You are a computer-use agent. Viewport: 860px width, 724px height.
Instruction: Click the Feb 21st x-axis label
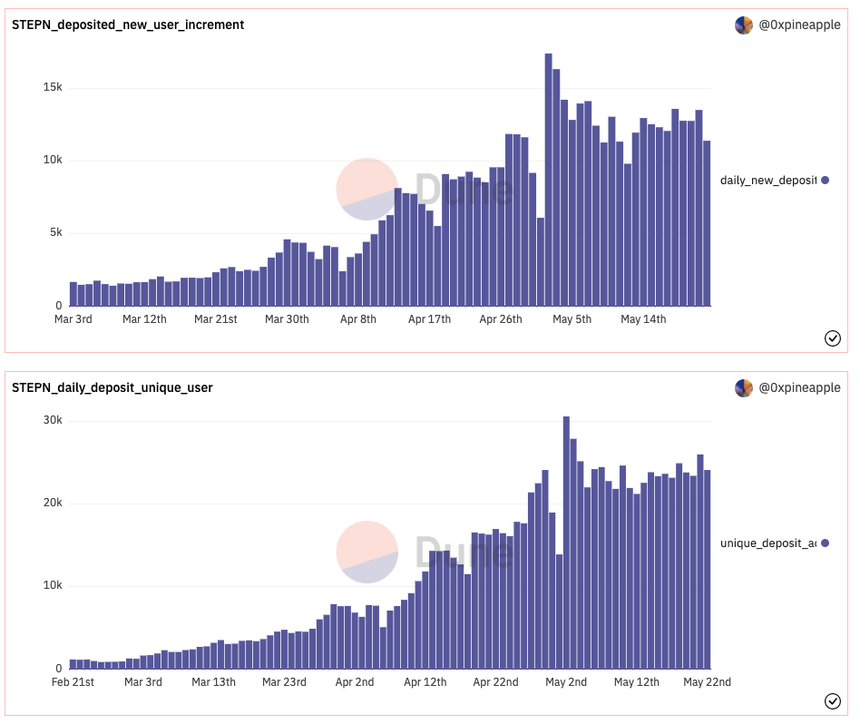73,682
